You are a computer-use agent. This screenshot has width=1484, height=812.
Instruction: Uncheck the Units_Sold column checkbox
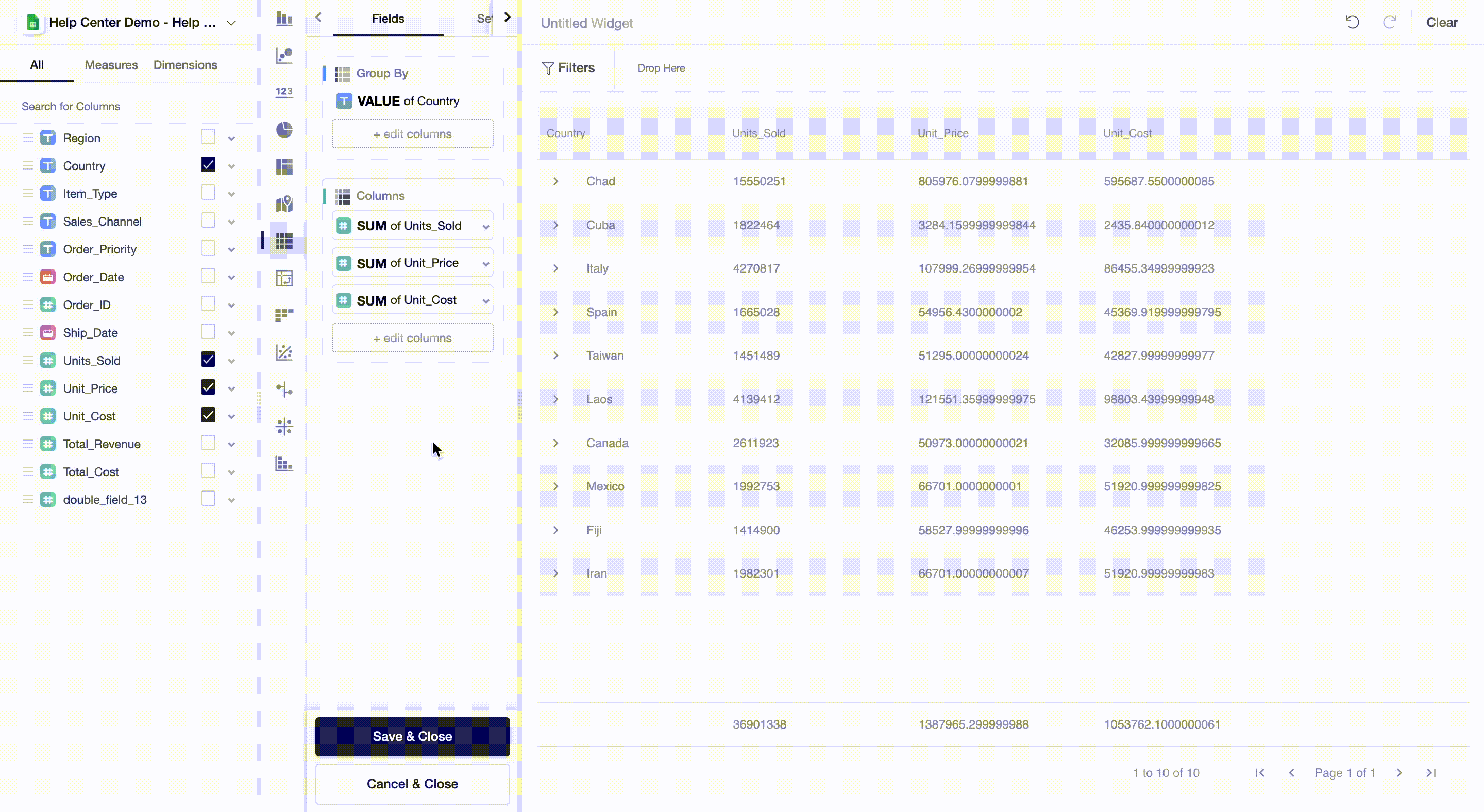[x=208, y=360]
